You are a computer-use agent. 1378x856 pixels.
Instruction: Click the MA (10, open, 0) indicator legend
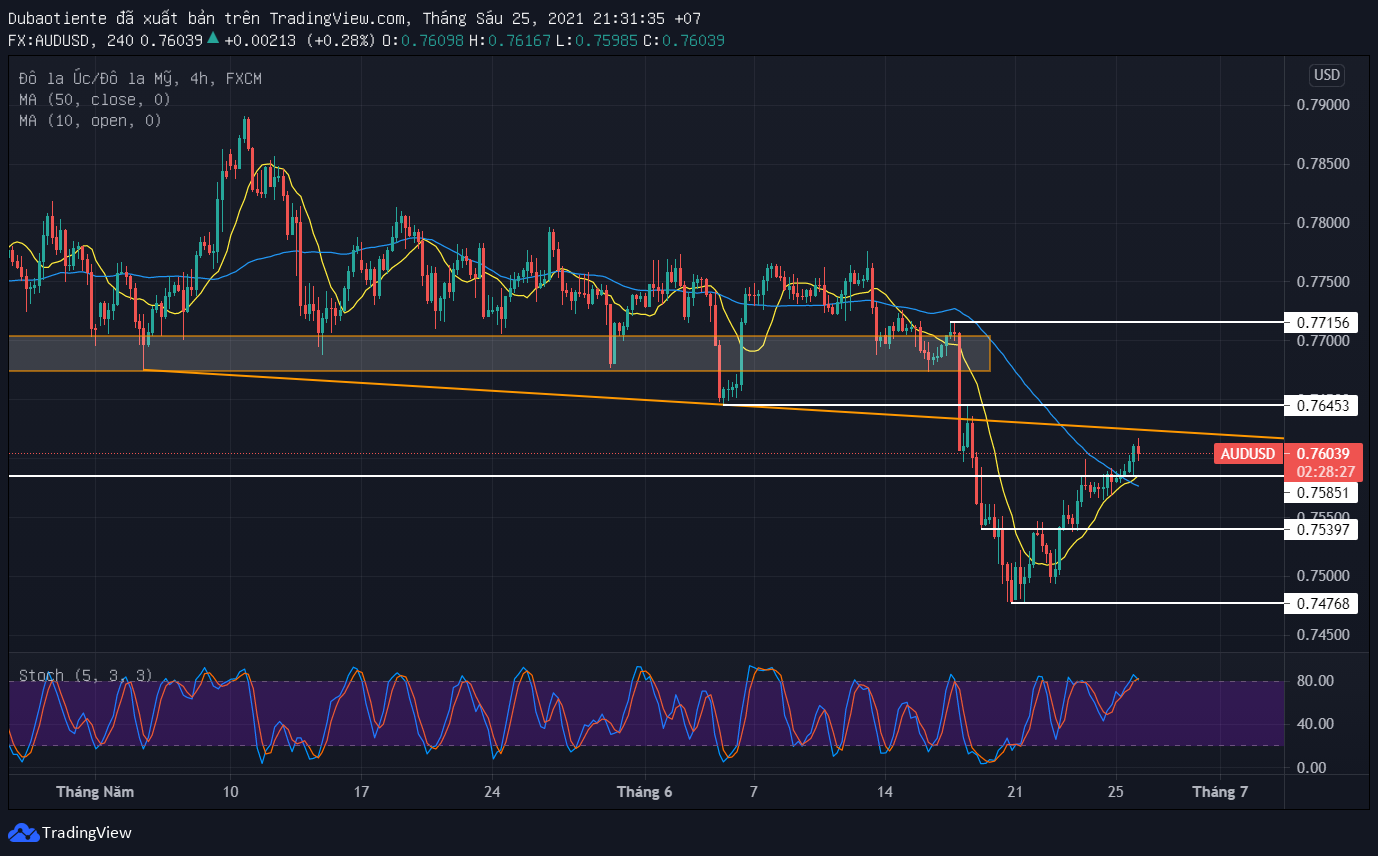(x=90, y=120)
